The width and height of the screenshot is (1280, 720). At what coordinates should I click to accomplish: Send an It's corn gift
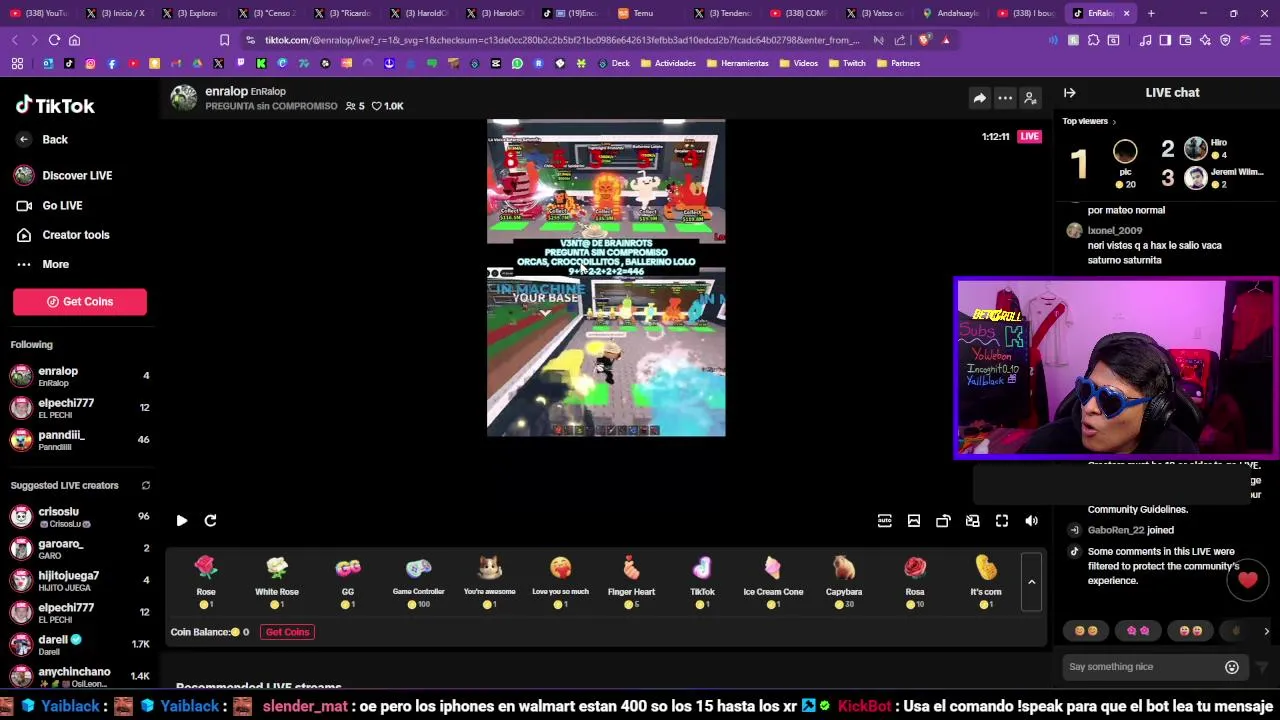986,582
